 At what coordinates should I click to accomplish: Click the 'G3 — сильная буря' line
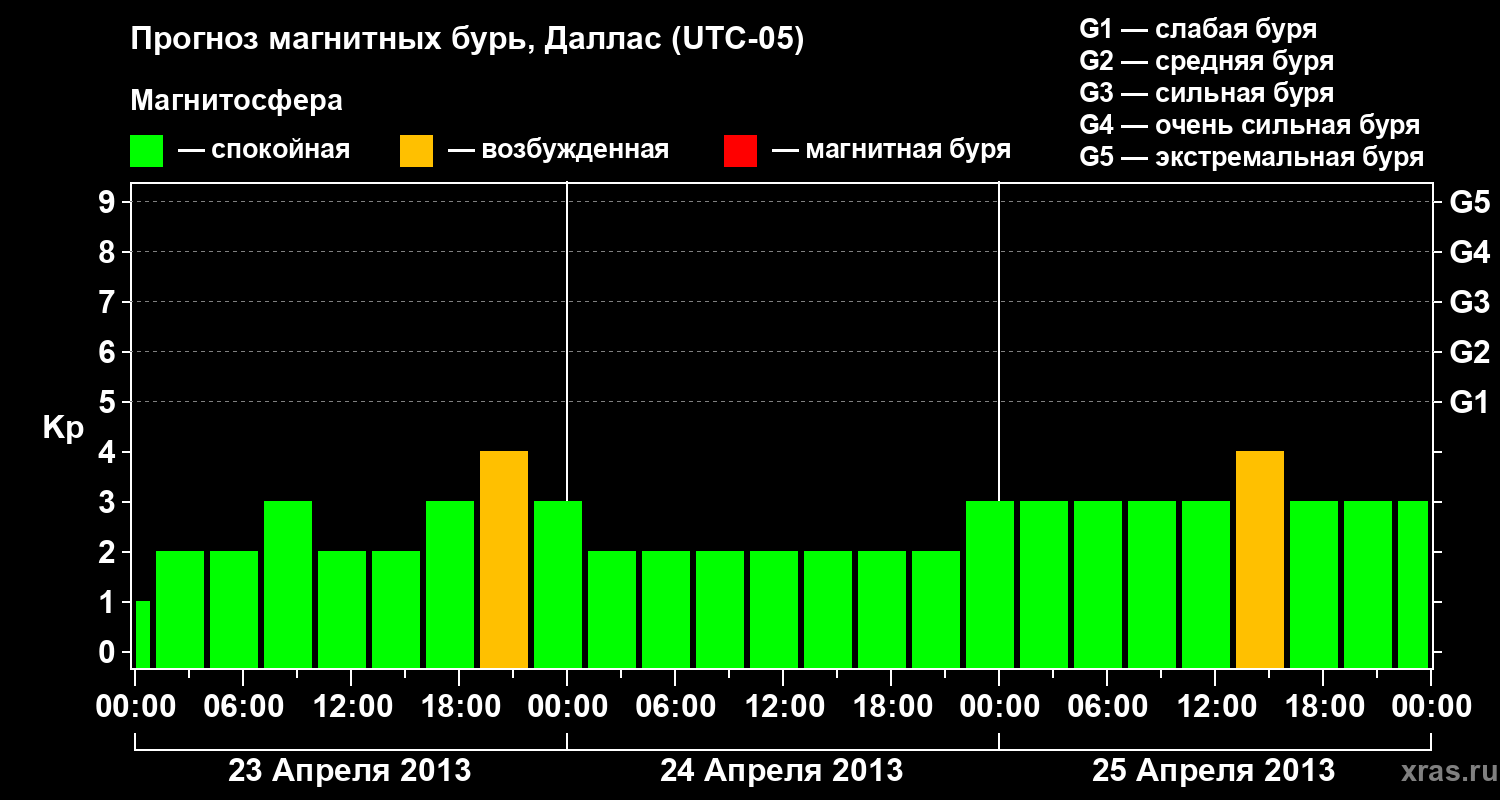pos(1207,93)
